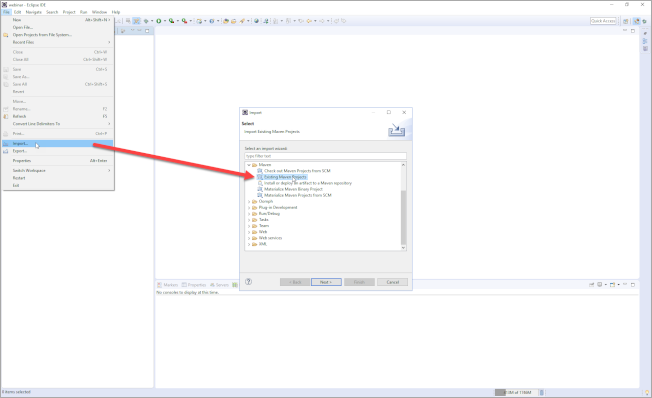Switch to the Debug perspective icon at far right

(x=645, y=21)
